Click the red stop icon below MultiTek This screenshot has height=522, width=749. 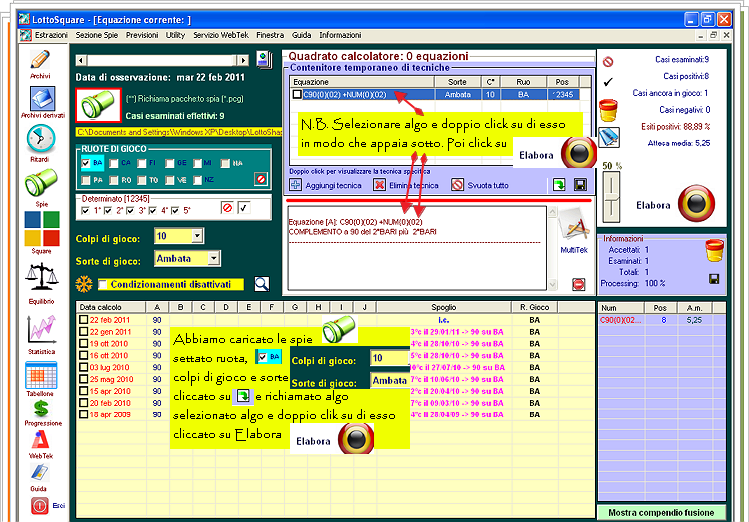tap(578, 285)
